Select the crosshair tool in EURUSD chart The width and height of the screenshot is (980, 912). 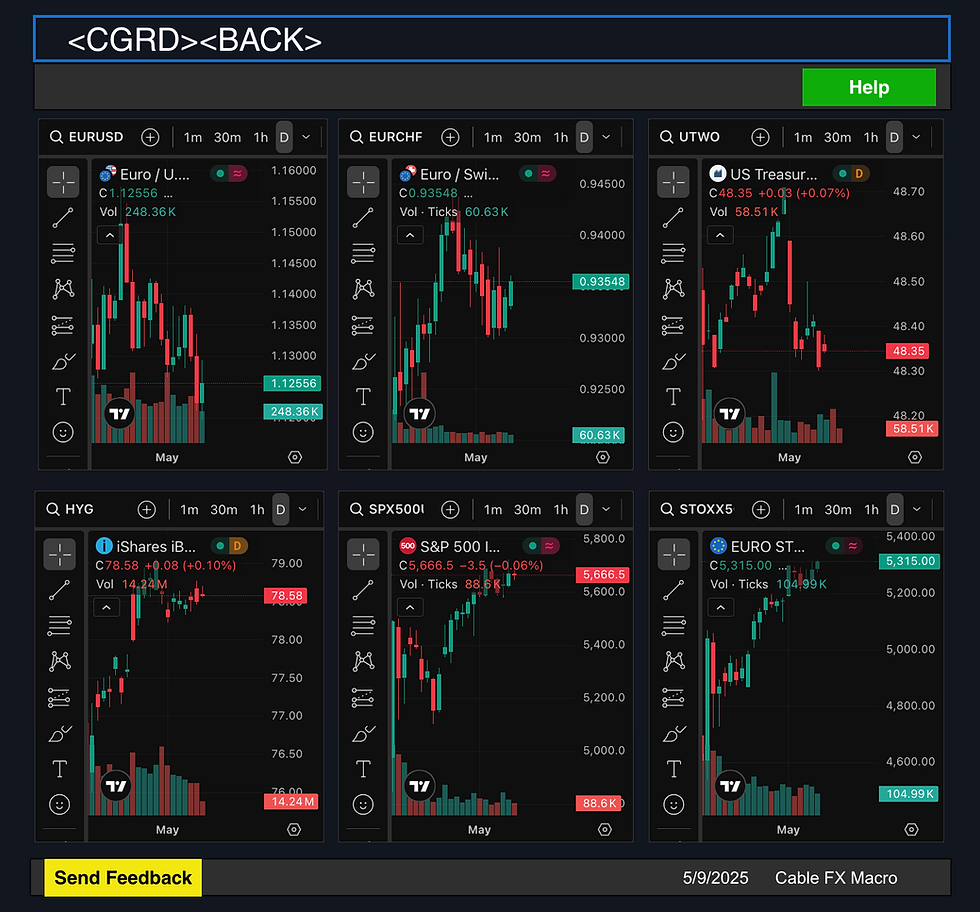pyautogui.click(x=62, y=182)
